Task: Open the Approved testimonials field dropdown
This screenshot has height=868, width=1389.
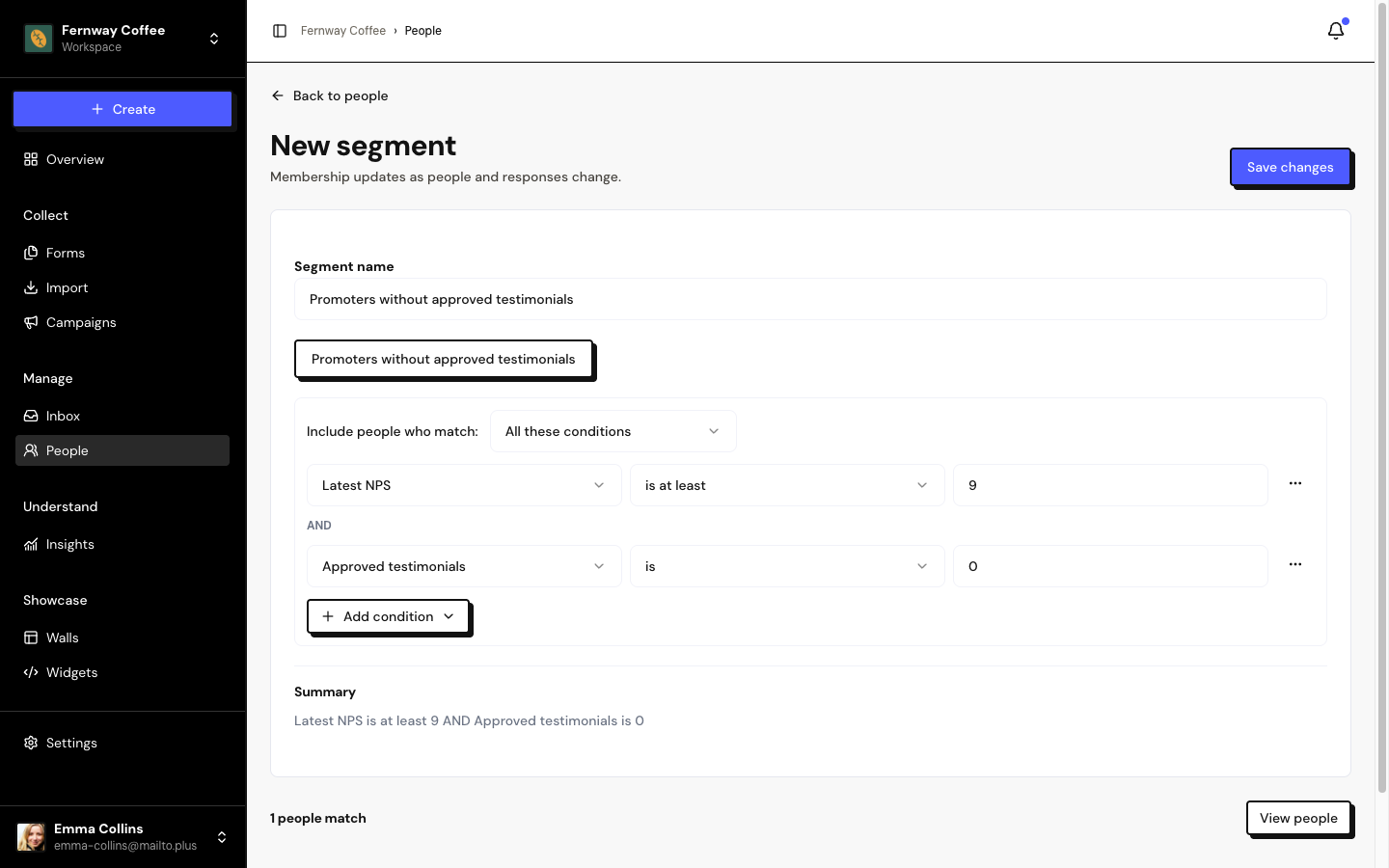Action: pyautogui.click(x=464, y=566)
